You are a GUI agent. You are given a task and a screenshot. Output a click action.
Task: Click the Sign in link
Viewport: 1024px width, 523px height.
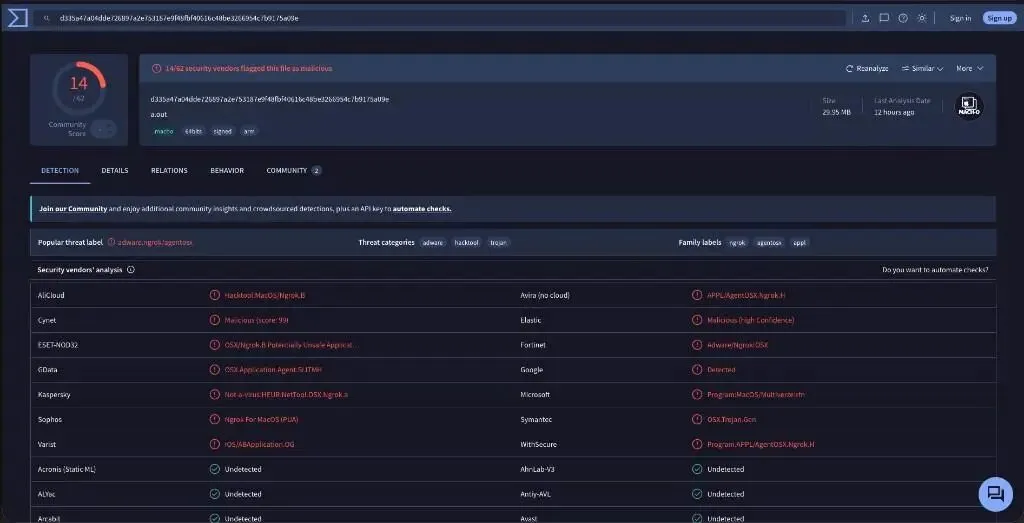tap(960, 18)
